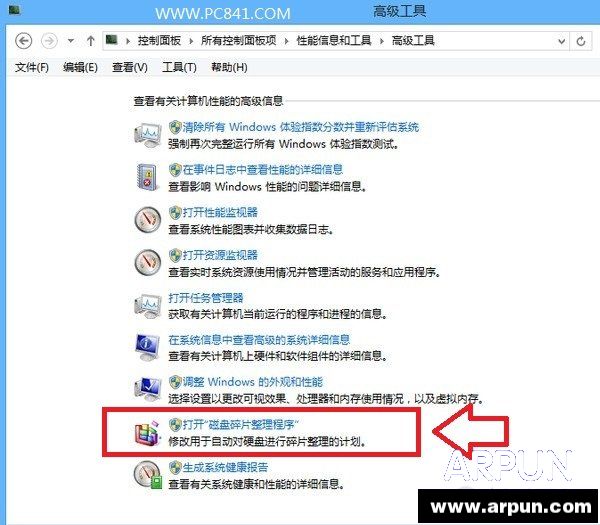Click the system information monitor icon
Image resolution: width=600 pixels, height=525 pixels.
[x=147, y=347]
